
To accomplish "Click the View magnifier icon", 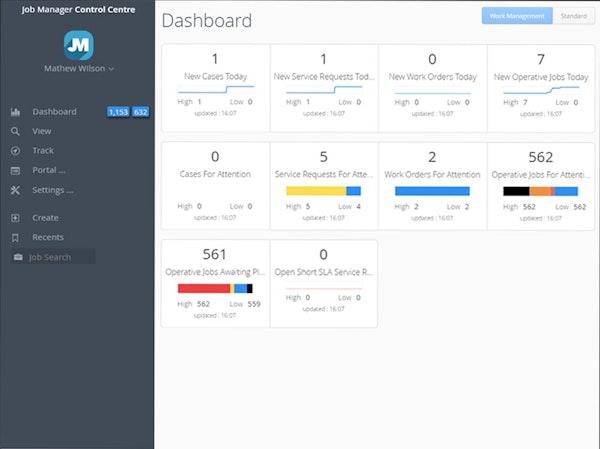I will [x=15, y=131].
